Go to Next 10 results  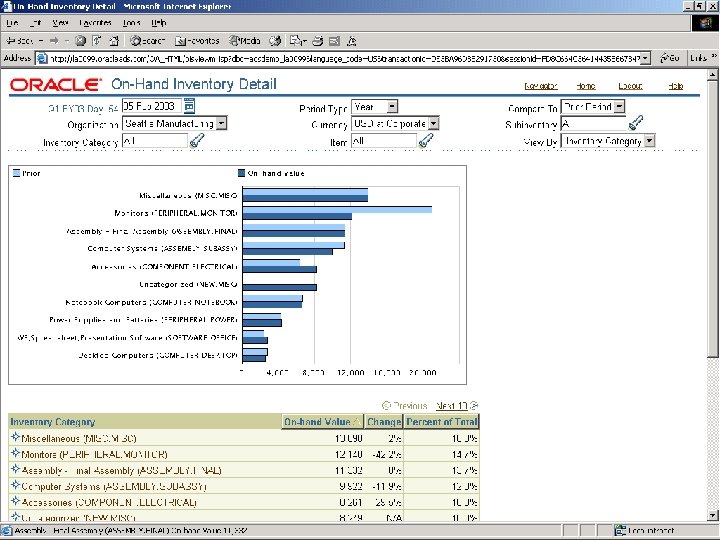pos(452,406)
